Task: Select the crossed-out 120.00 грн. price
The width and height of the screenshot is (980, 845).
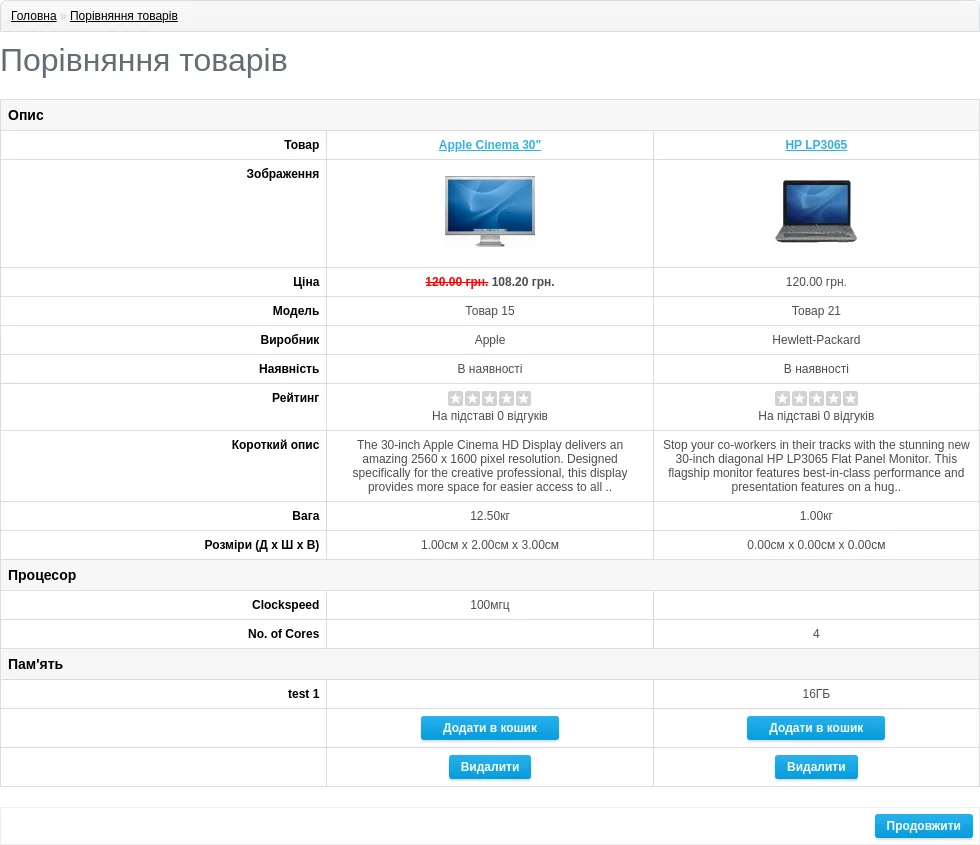Action: (x=456, y=282)
